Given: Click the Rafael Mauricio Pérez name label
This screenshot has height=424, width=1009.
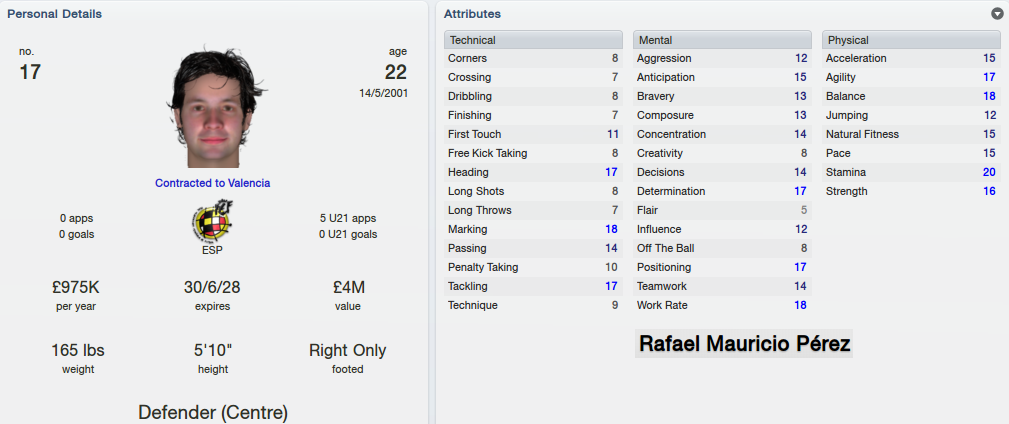Looking at the screenshot, I should pos(744,344).
